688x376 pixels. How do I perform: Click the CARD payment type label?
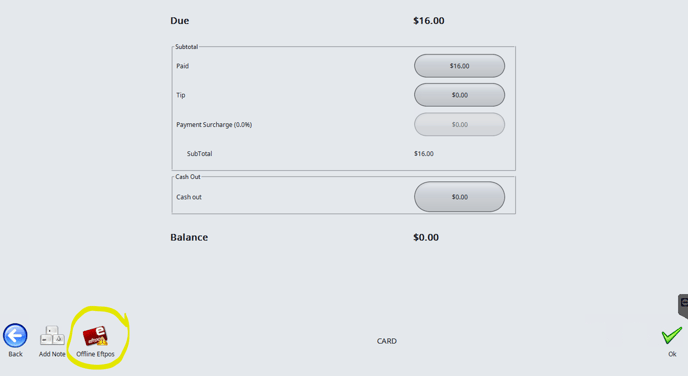pos(387,341)
